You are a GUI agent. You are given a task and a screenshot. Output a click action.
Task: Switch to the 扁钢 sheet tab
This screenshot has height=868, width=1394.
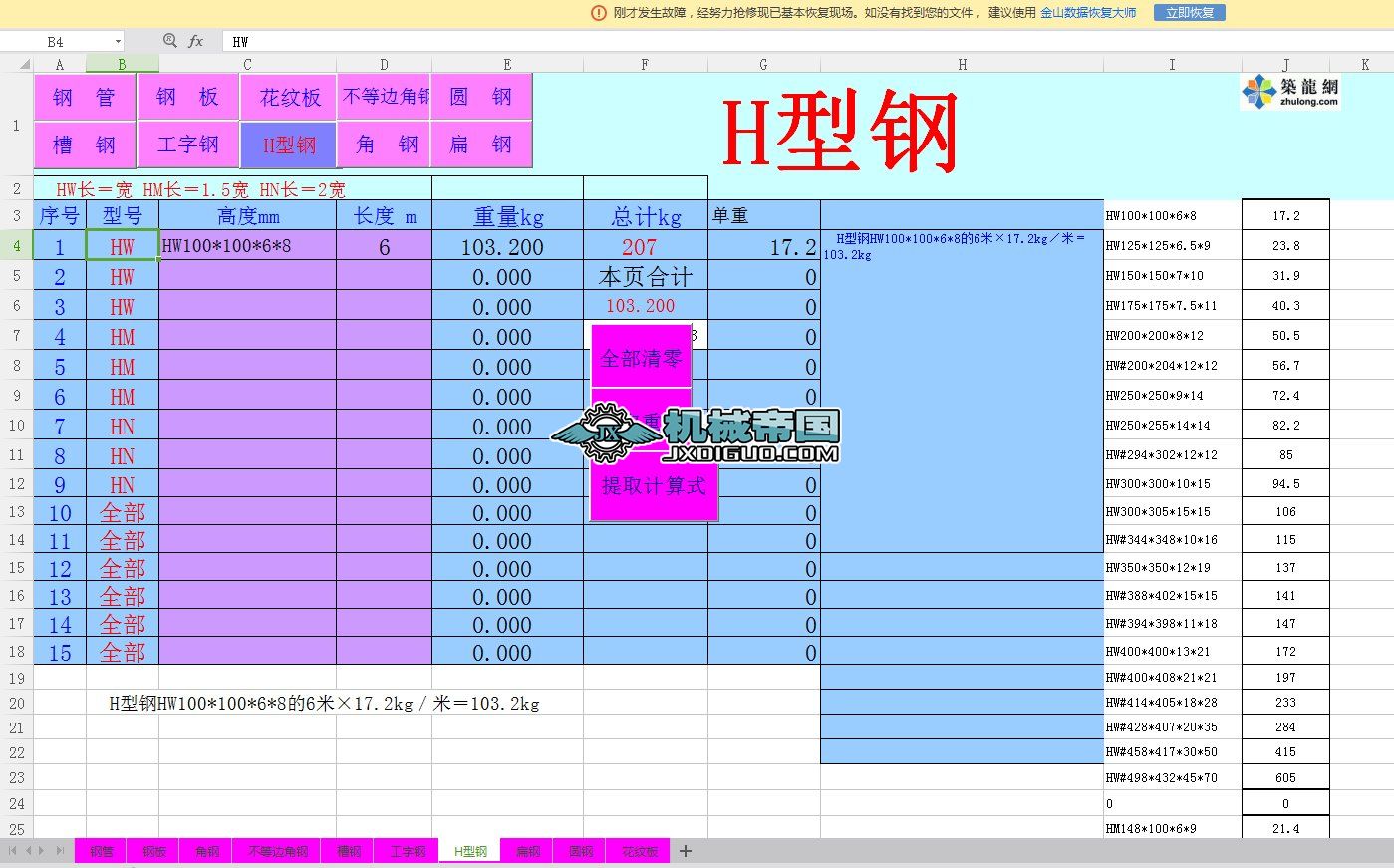(x=527, y=851)
